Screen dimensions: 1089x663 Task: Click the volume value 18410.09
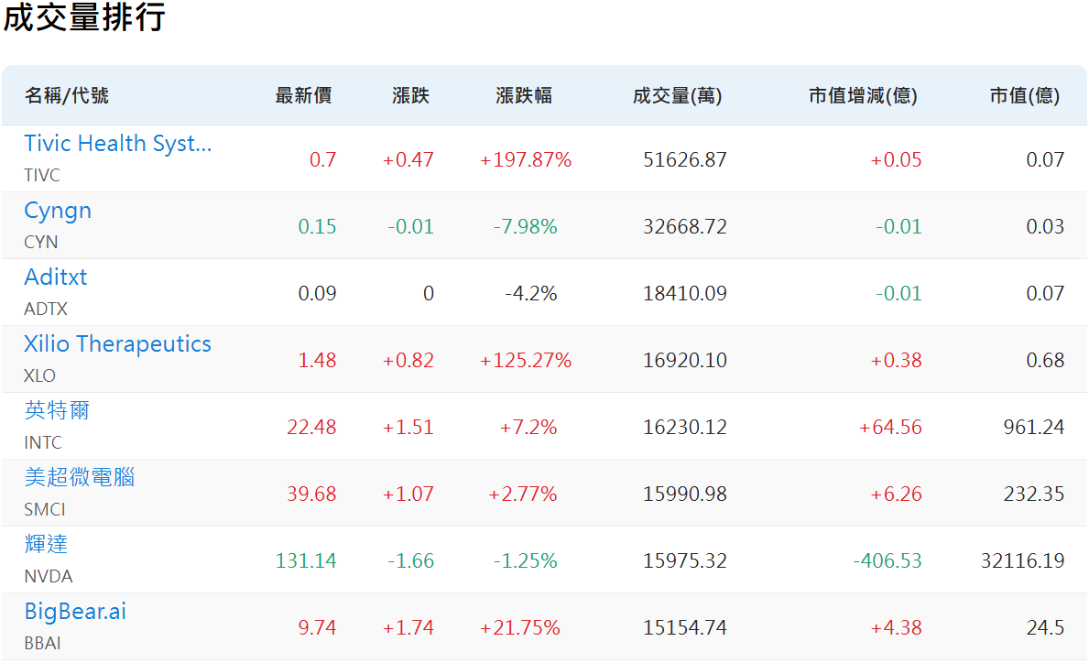click(x=685, y=293)
